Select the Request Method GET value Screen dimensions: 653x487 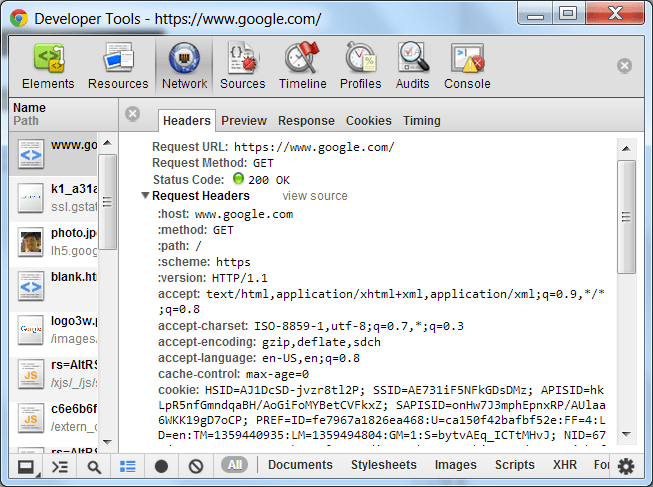[x=263, y=163]
